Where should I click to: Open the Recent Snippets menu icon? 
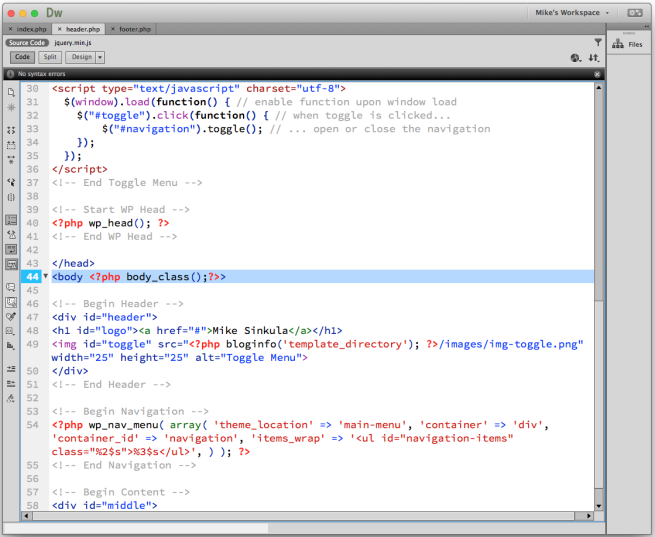[x=11, y=331]
